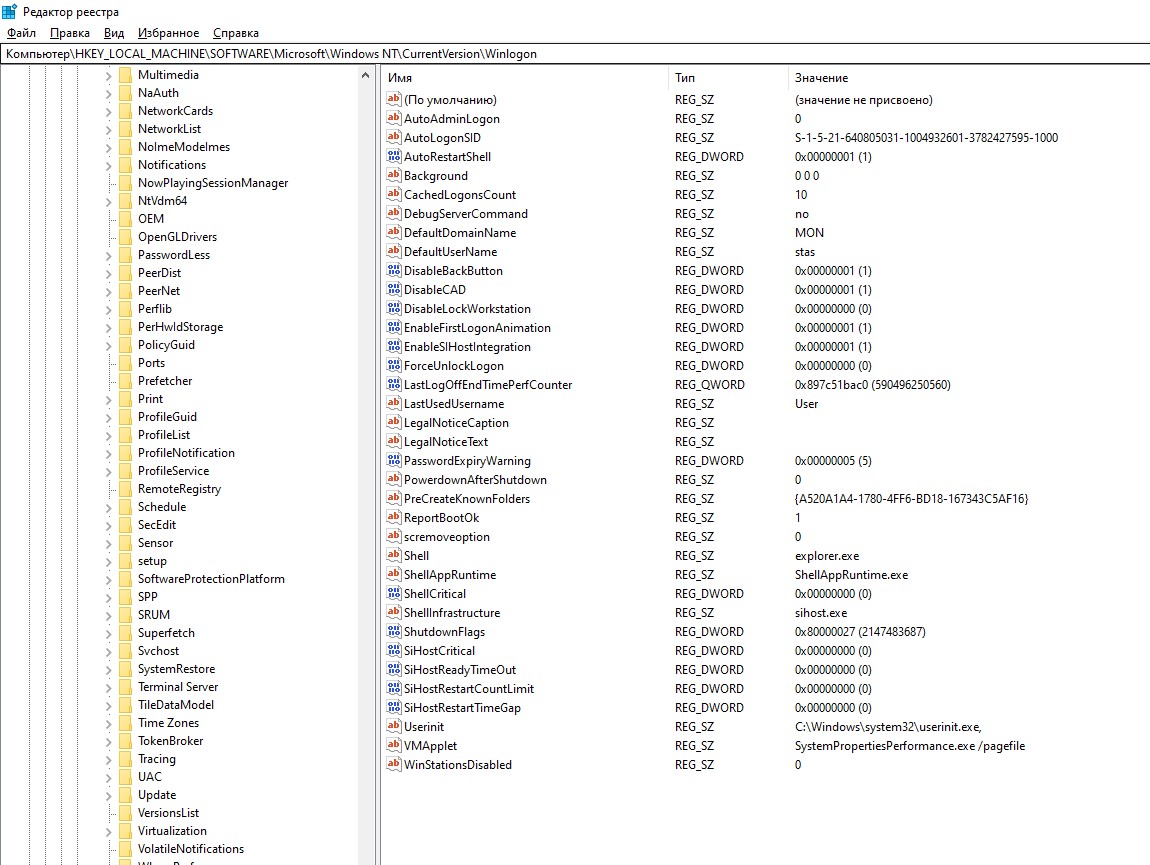Image resolution: width=1150 pixels, height=865 pixels.
Task: Select the NowPlayingSessionManager key
Action: click(x=213, y=183)
